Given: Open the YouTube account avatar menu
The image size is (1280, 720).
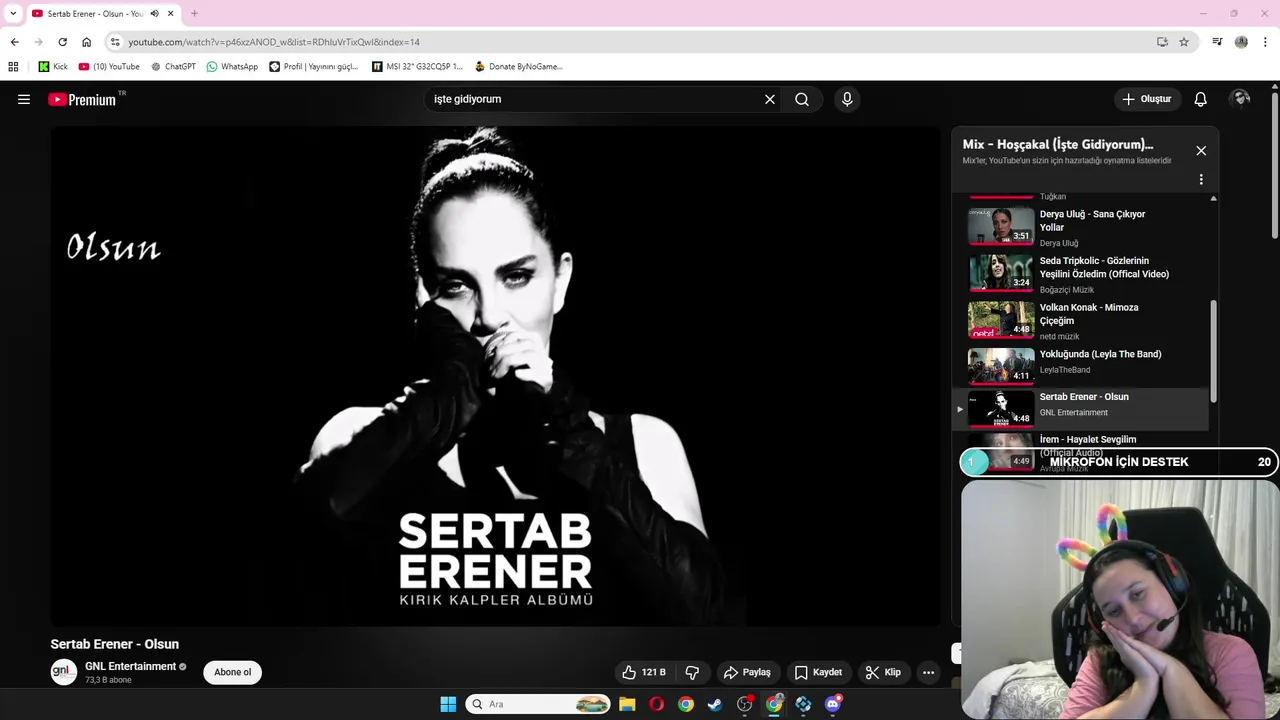Looking at the screenshot, I should (1241, 99).
